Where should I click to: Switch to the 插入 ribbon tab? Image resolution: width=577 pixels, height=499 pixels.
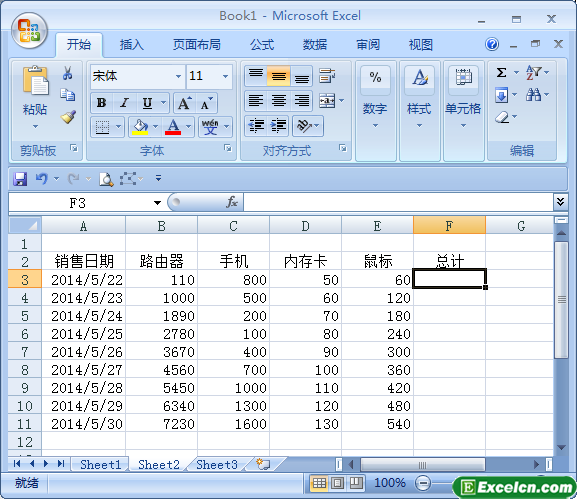click(131, 45)
